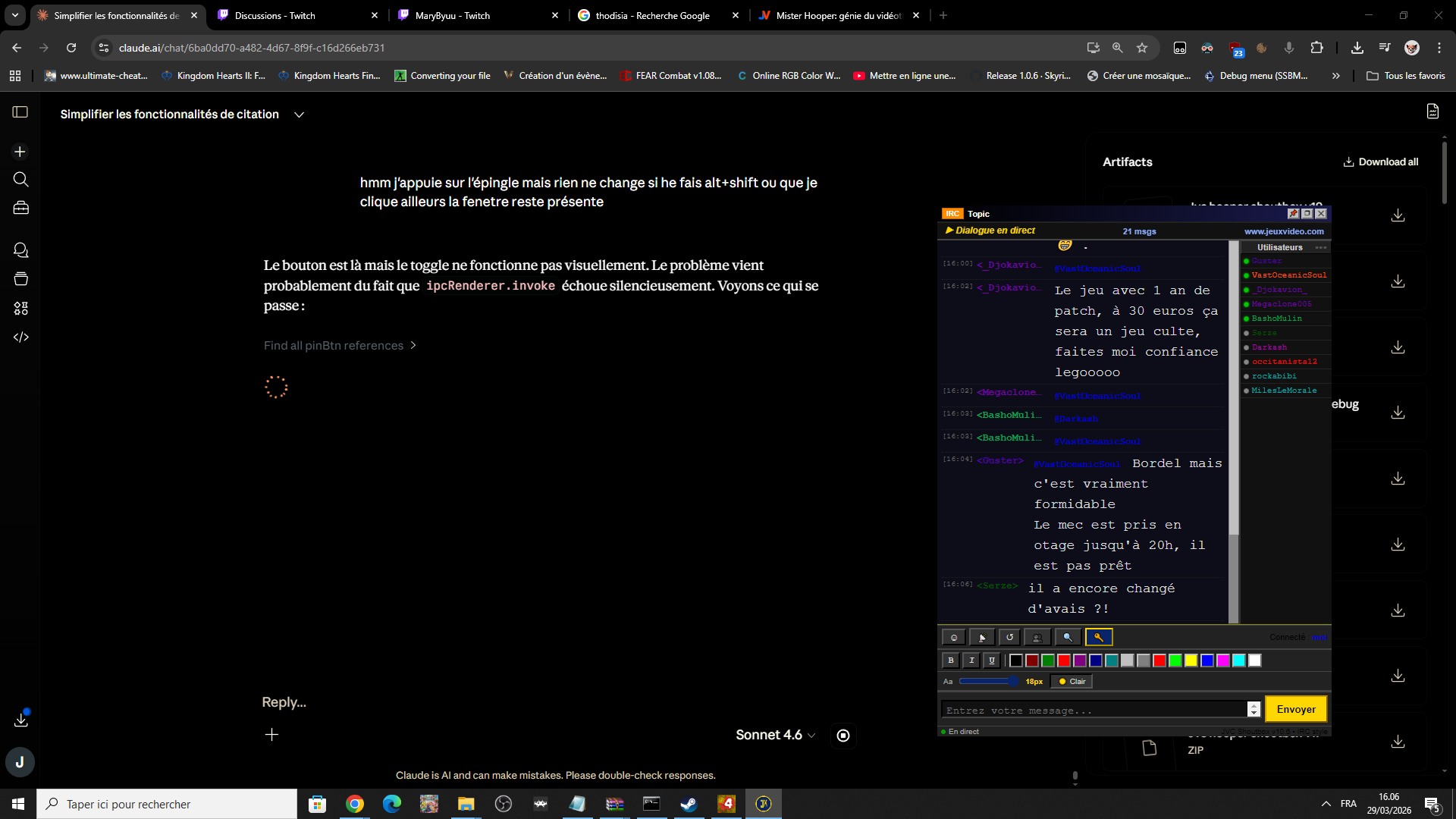Pick the yellow color swatch in the shoutbox
The height and width of the screenshot is (819, 1456).
(1191, 661)
